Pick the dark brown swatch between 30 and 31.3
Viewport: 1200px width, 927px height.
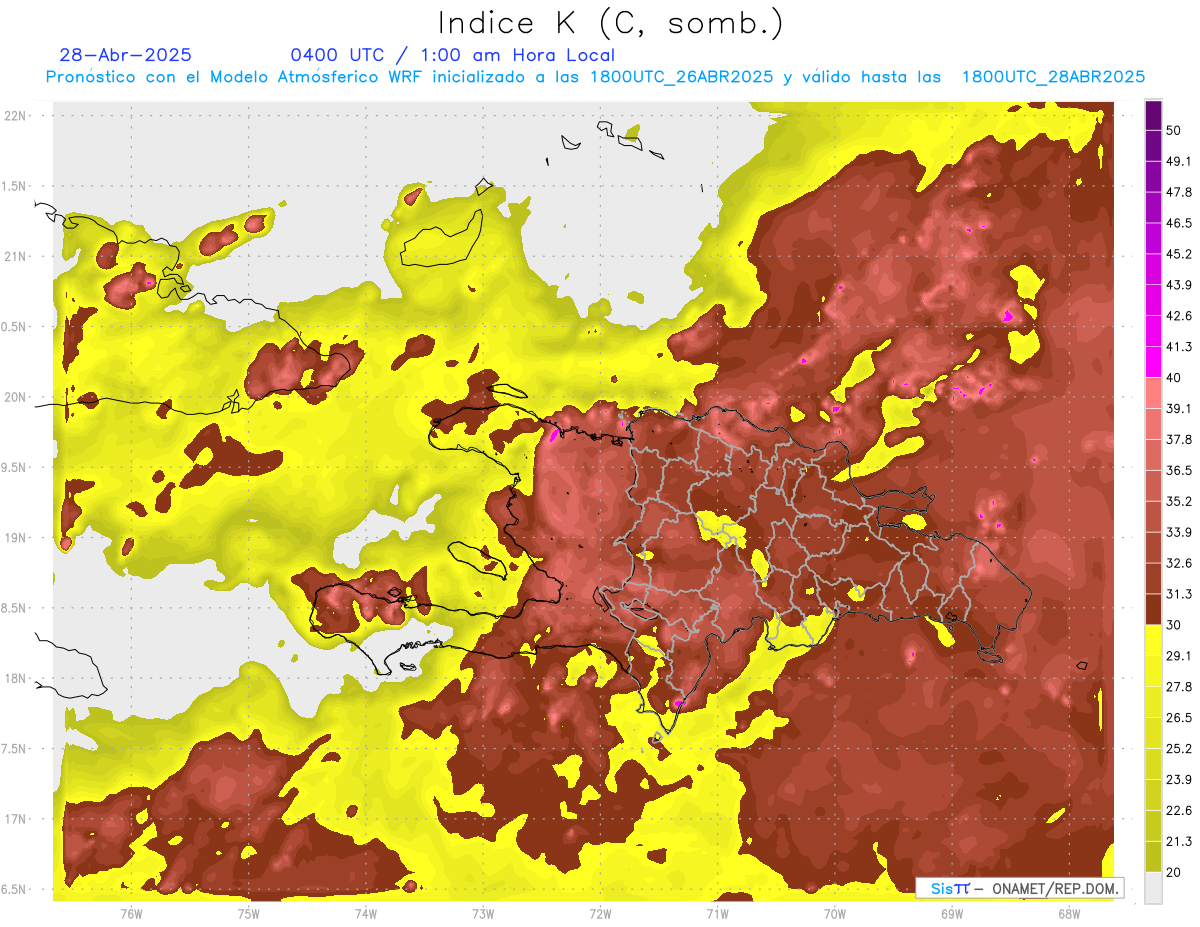(x=1153, y=610)
